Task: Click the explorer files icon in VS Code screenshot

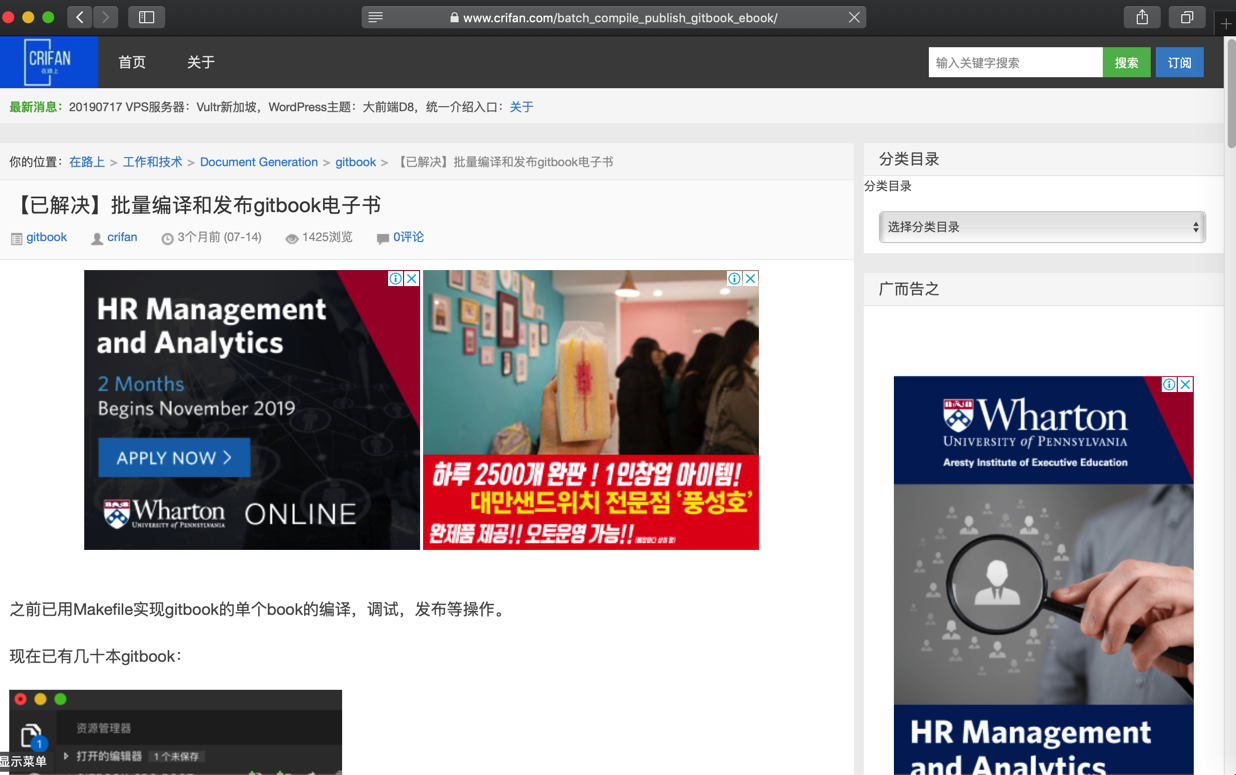Action: (31, 735)
